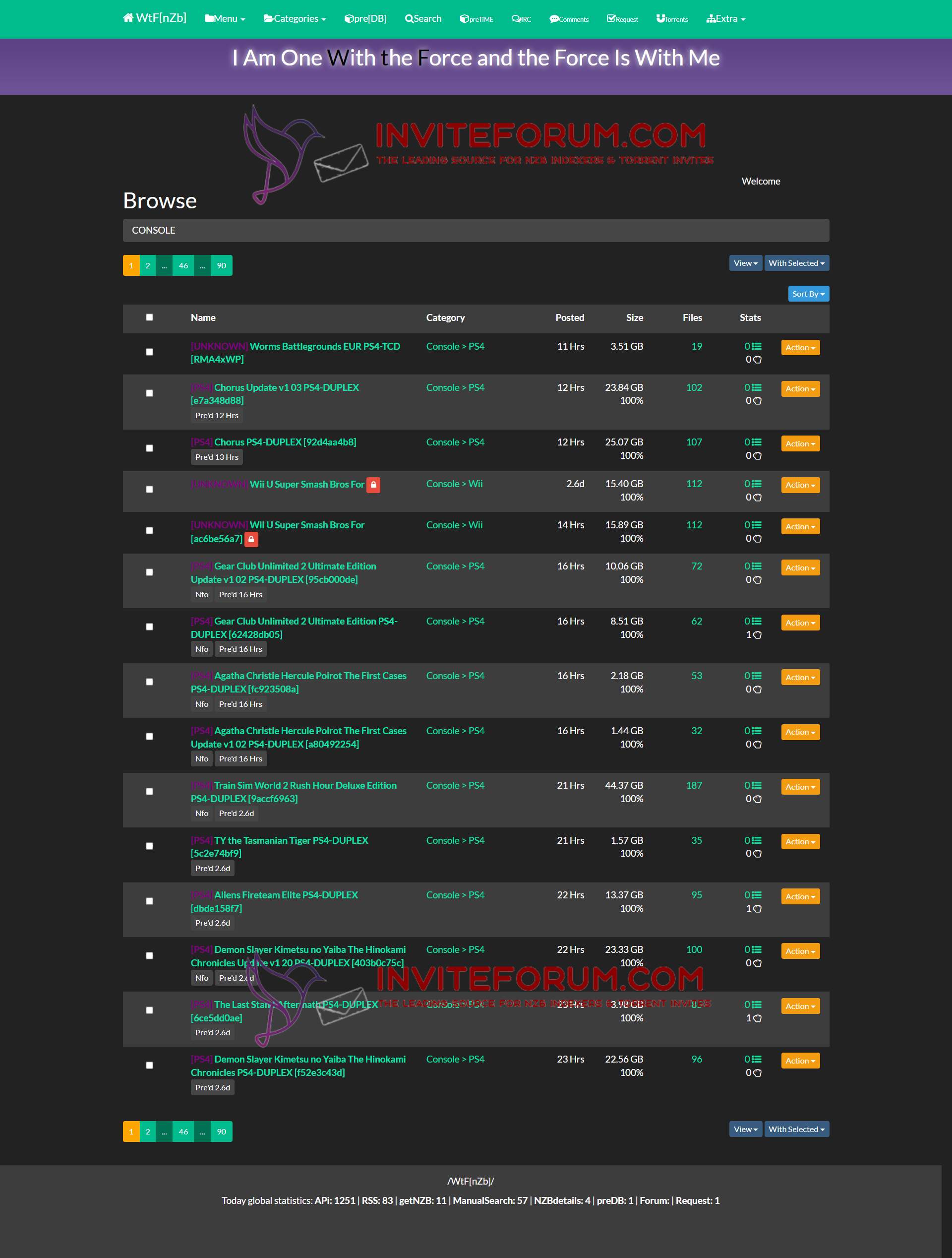Click comments list icon for Train Sim World 2
The height and width of the screenshot is (1258, 952).
pos(757,785)
